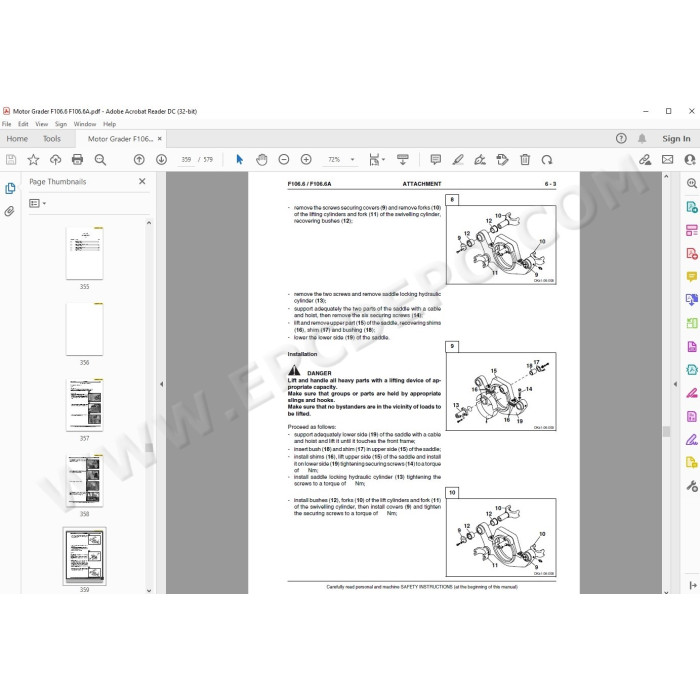
Task: Zoom out with the minus circle icon
Action: [283, 159]
